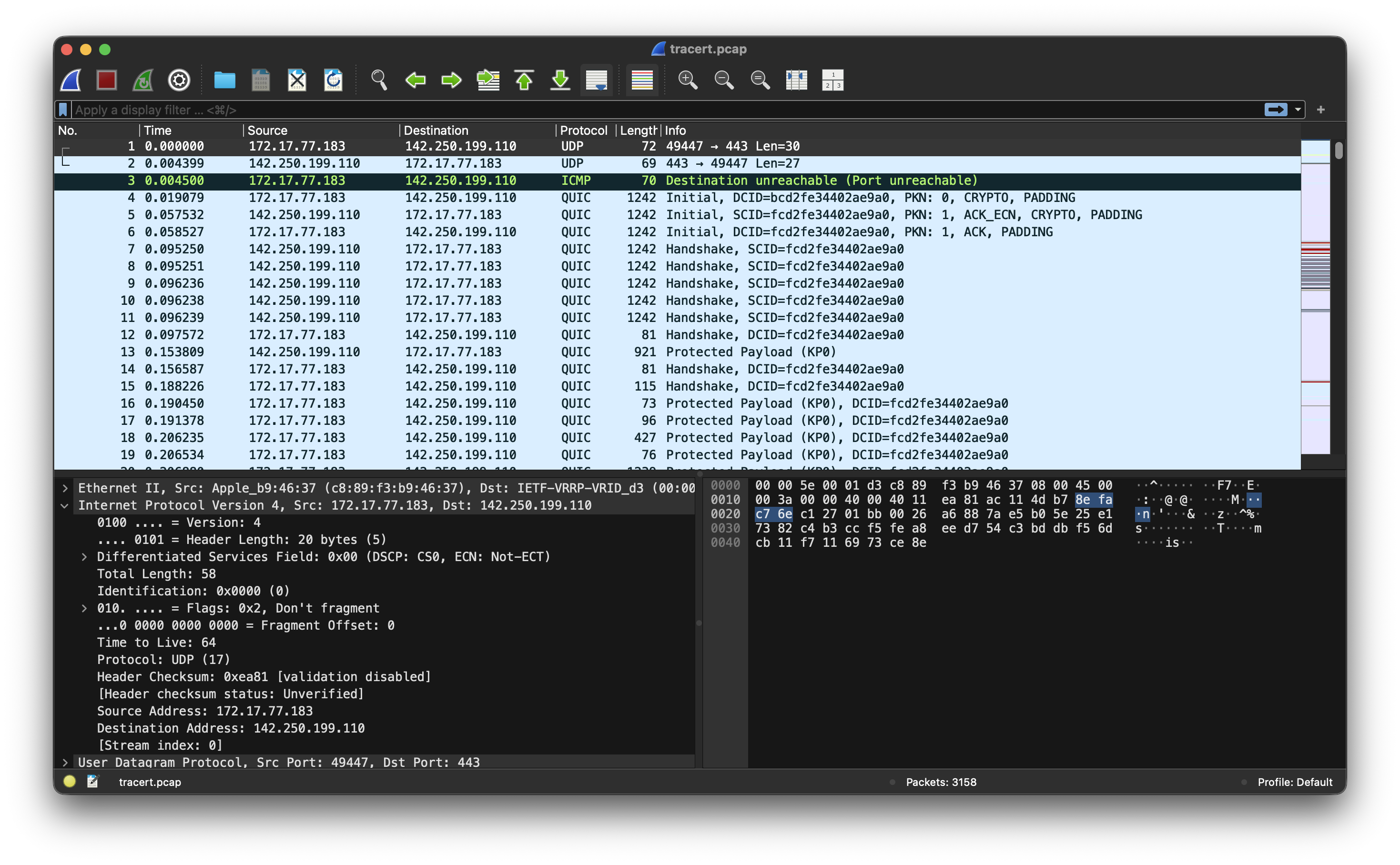Click highlighted hex bytes 8e fa
The image size is (1400, 865).
click(1094, 500)
